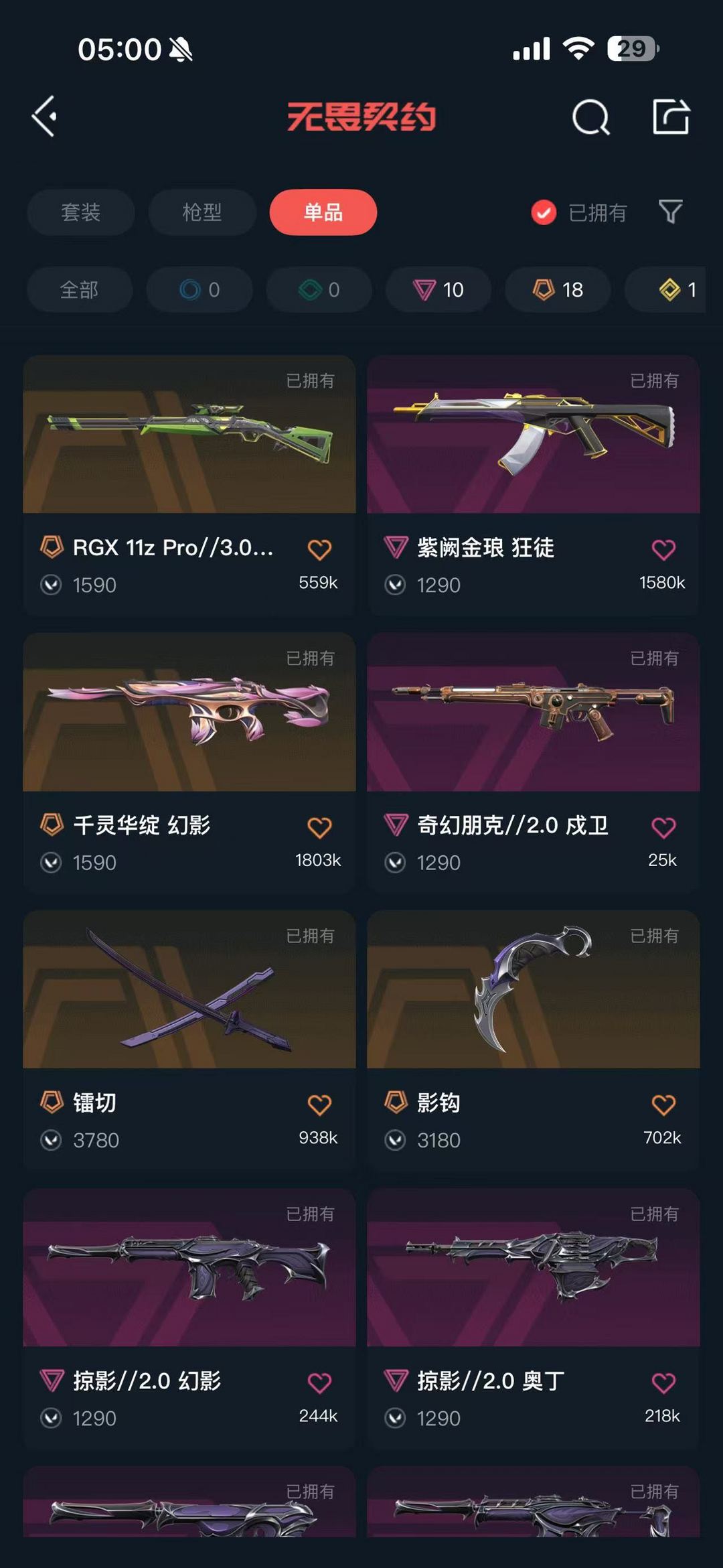The width and height of the screenshot is (723, 1568).
Task: Open the 奇幻朋克//2.0 戍卫 skin thumbnail
Action: [x=534, y=712]
